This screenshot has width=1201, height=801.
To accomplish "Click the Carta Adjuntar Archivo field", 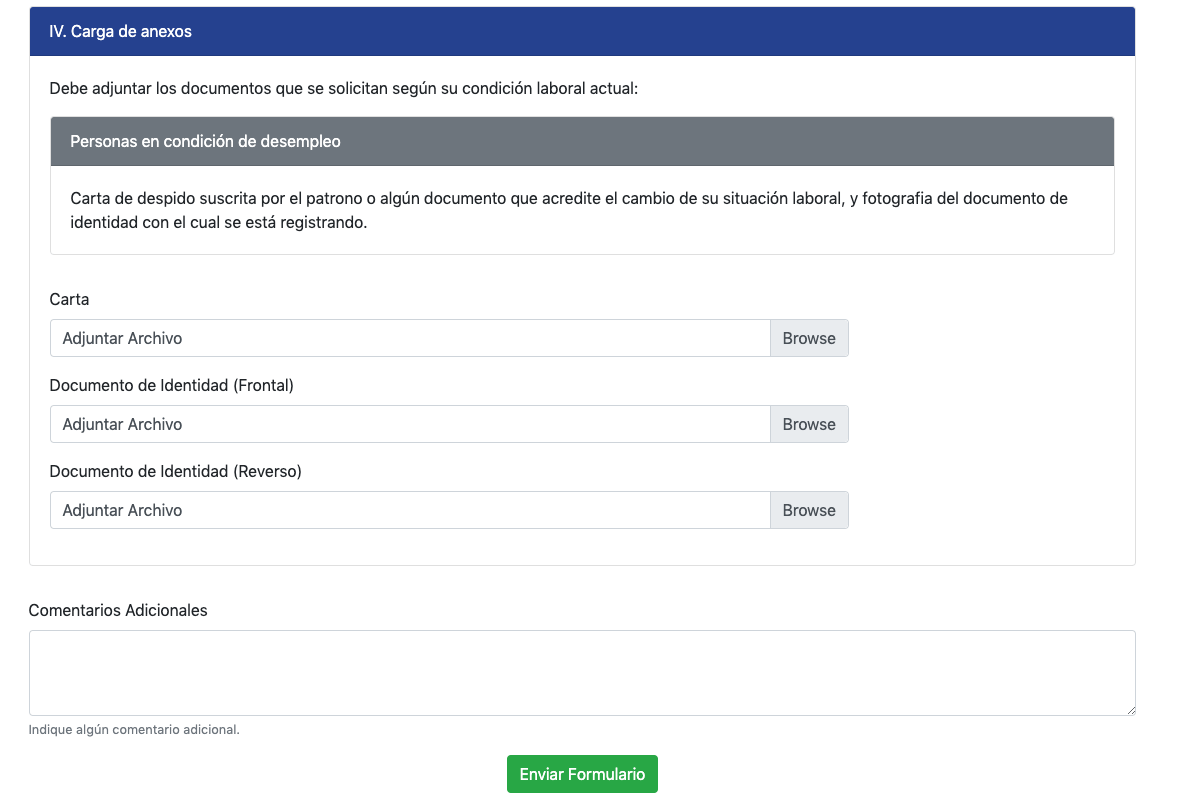I will pos(410,338).
